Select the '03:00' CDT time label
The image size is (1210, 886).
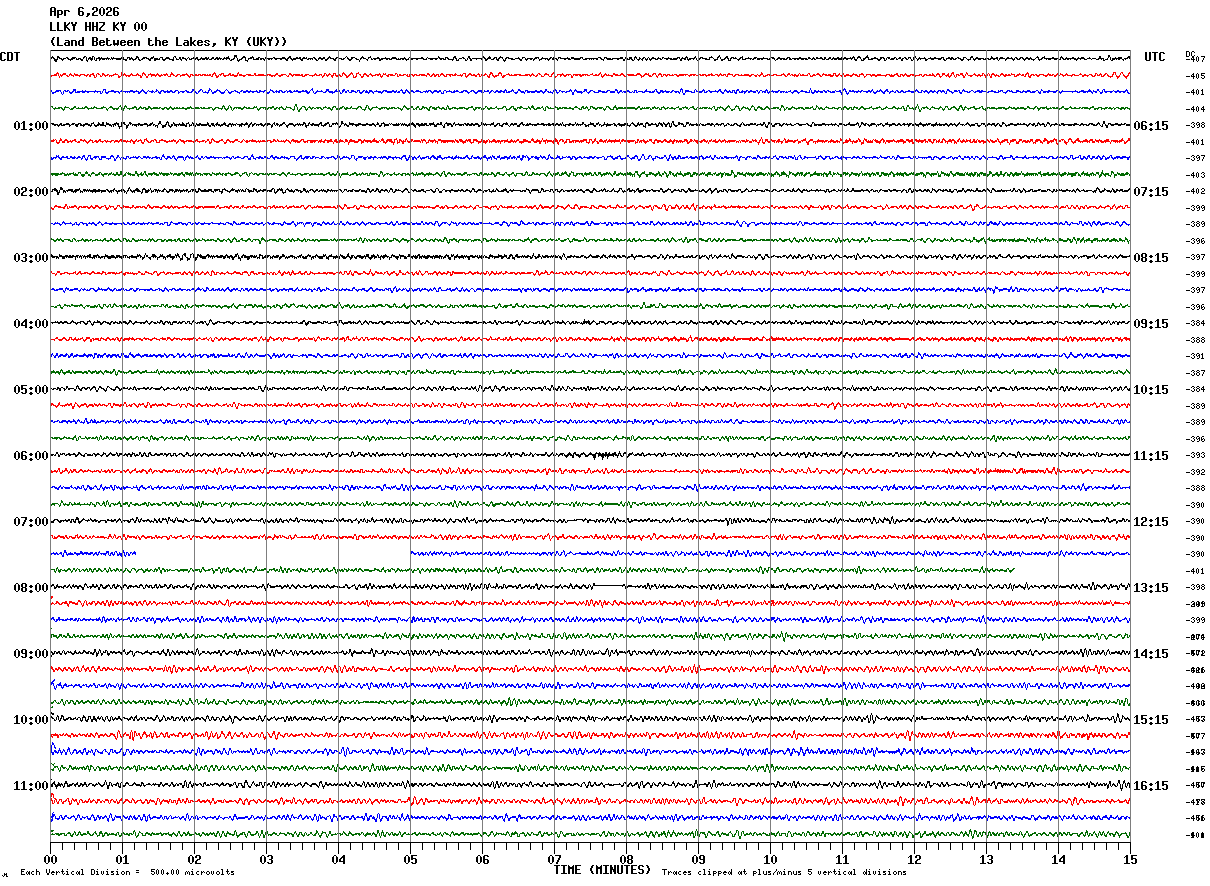(x=31, y=258)
